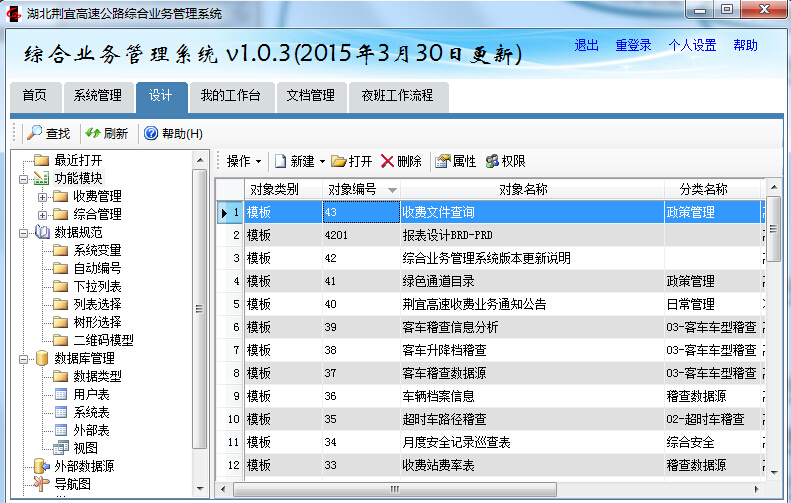Screen dimensions: 791x503
Task: Click the red 删除 delete icon
Action: coord(387,161)
